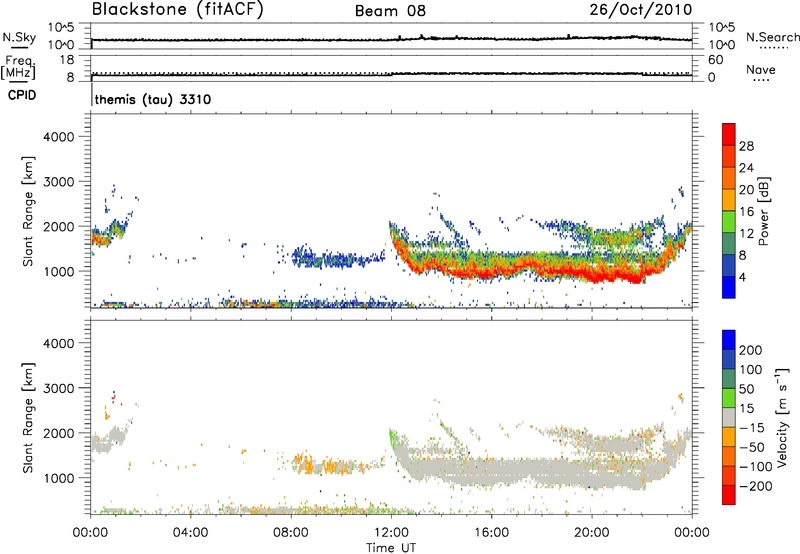Select the "1000" tick on Power panel

click(x=59, y=271)
